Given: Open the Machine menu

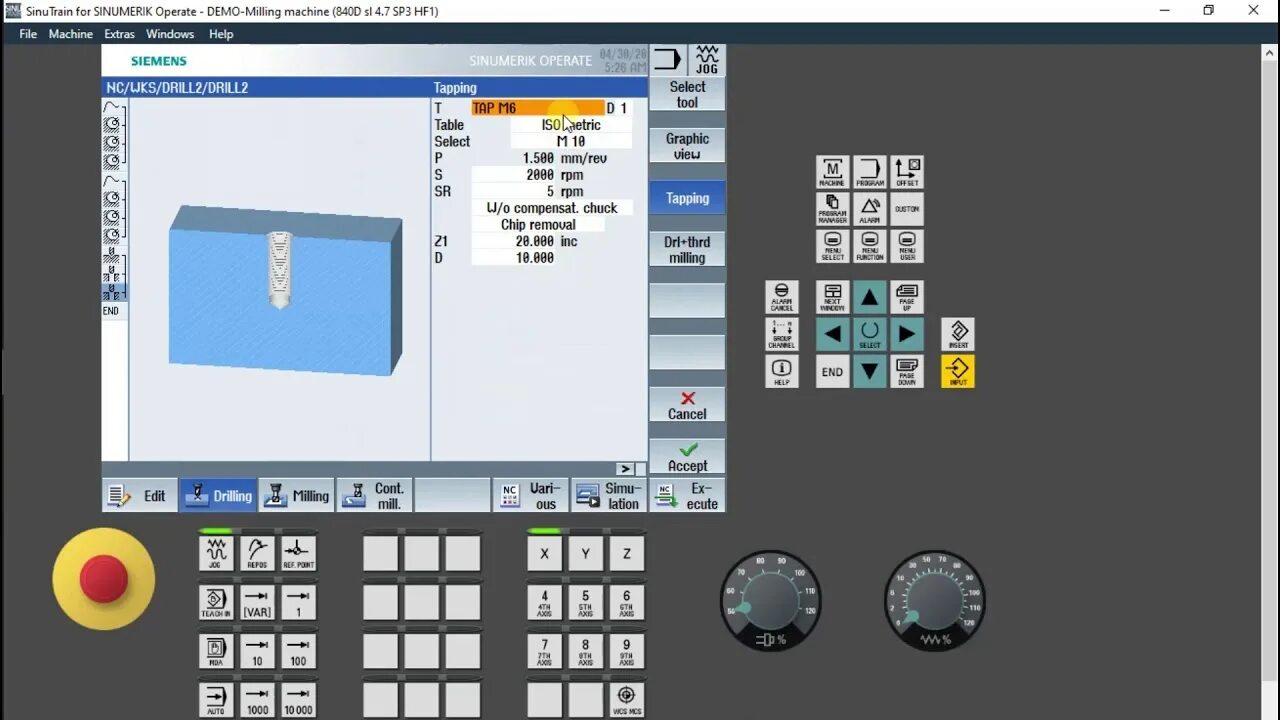Looking at the screenshot, I should coord(71,34).
